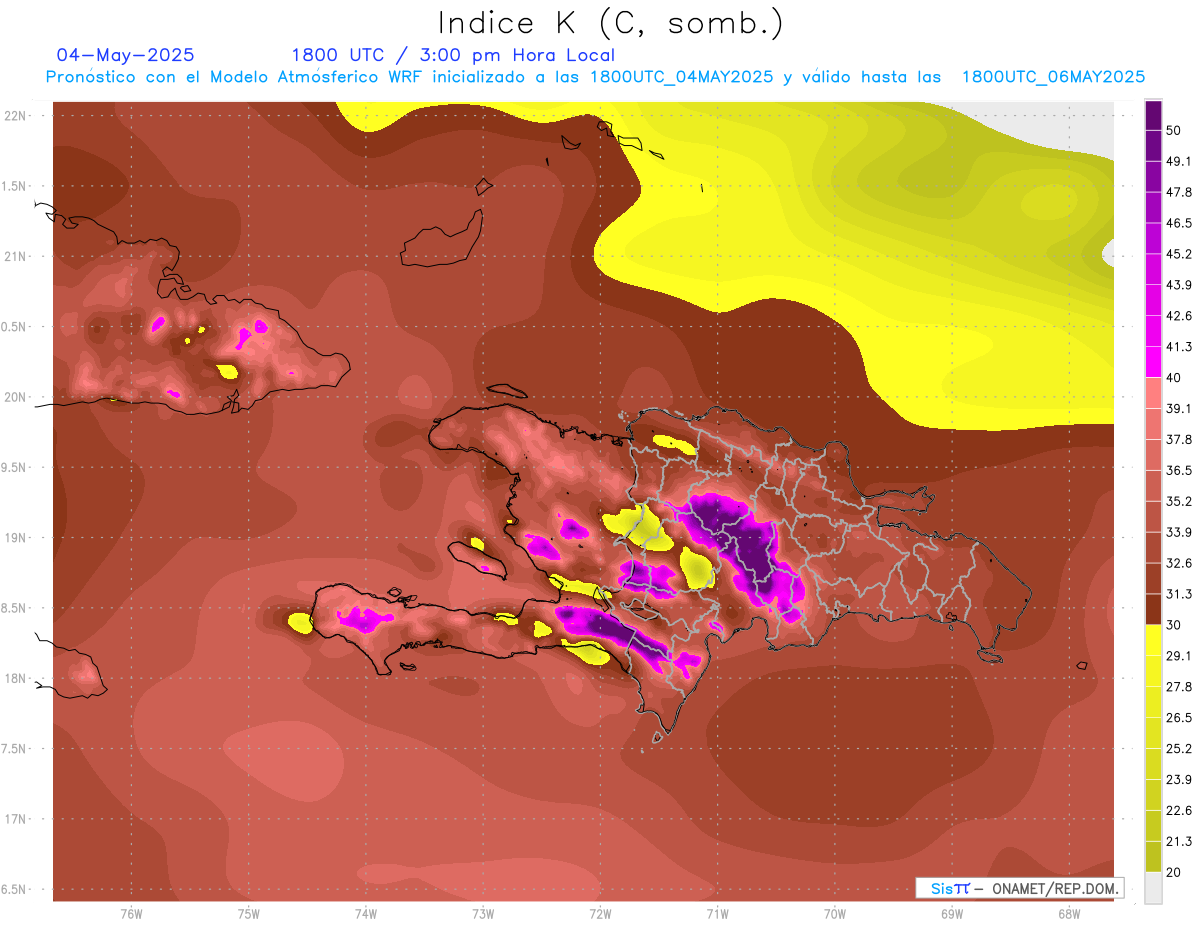The width and height of the screenshot is (1200, 927).
Task: Pick the colorbar value "21.3"
Action: tap(1179, 841)
